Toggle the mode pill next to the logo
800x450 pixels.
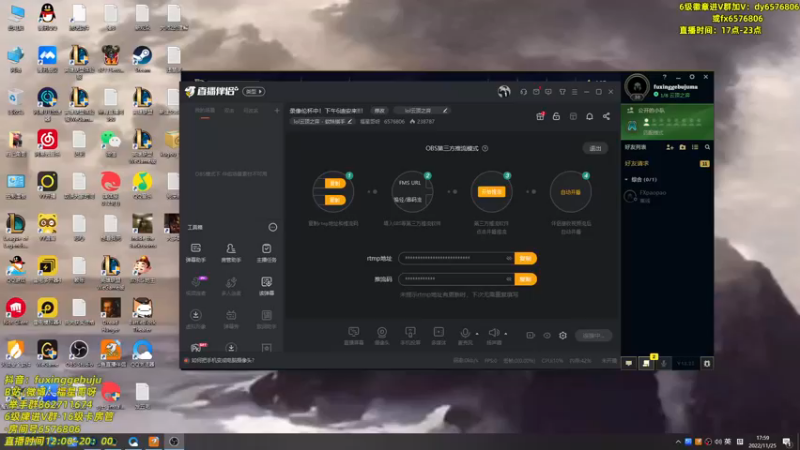point(254,91)
